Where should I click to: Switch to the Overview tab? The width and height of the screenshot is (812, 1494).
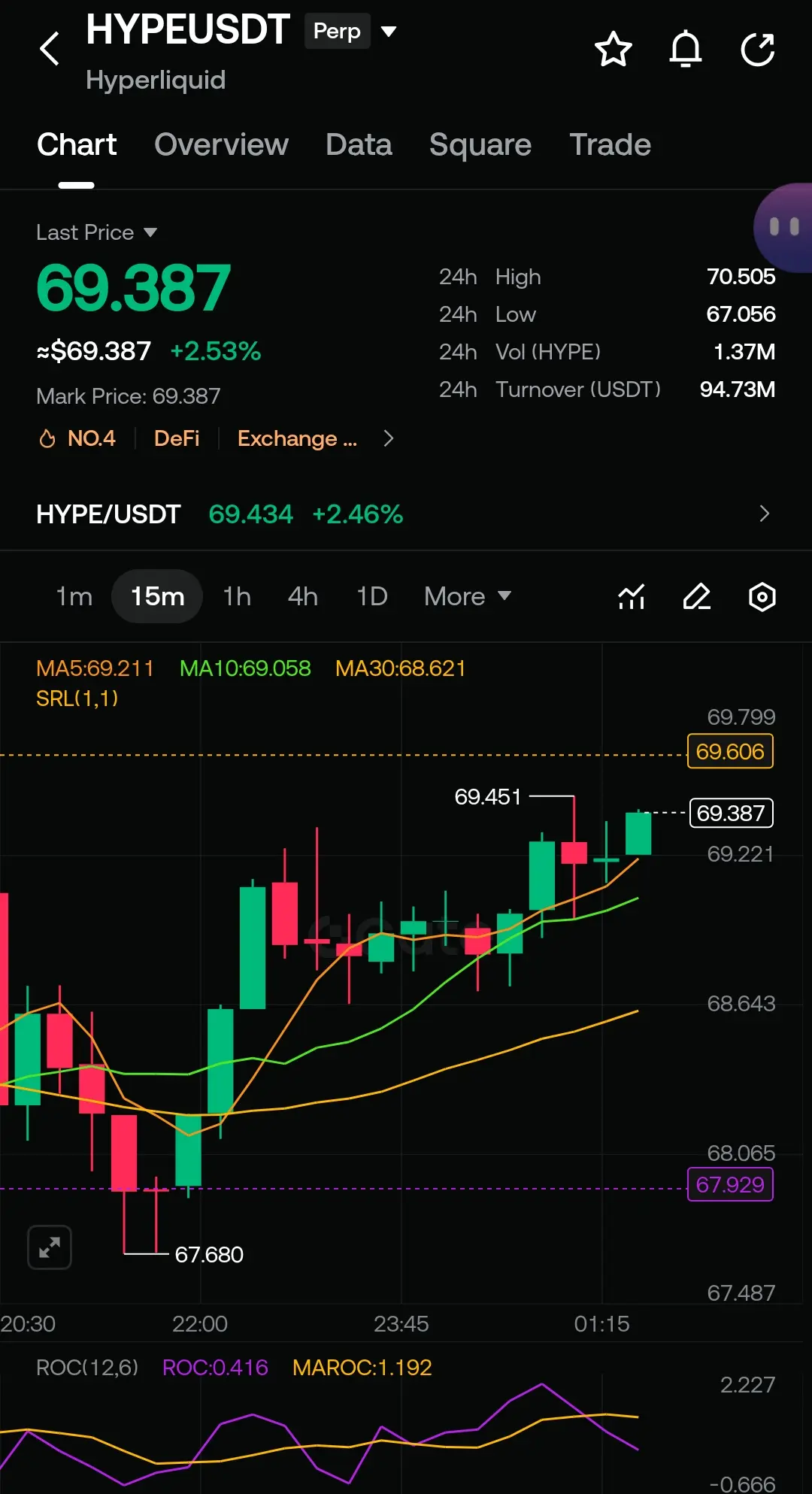(x=221, y=144)
